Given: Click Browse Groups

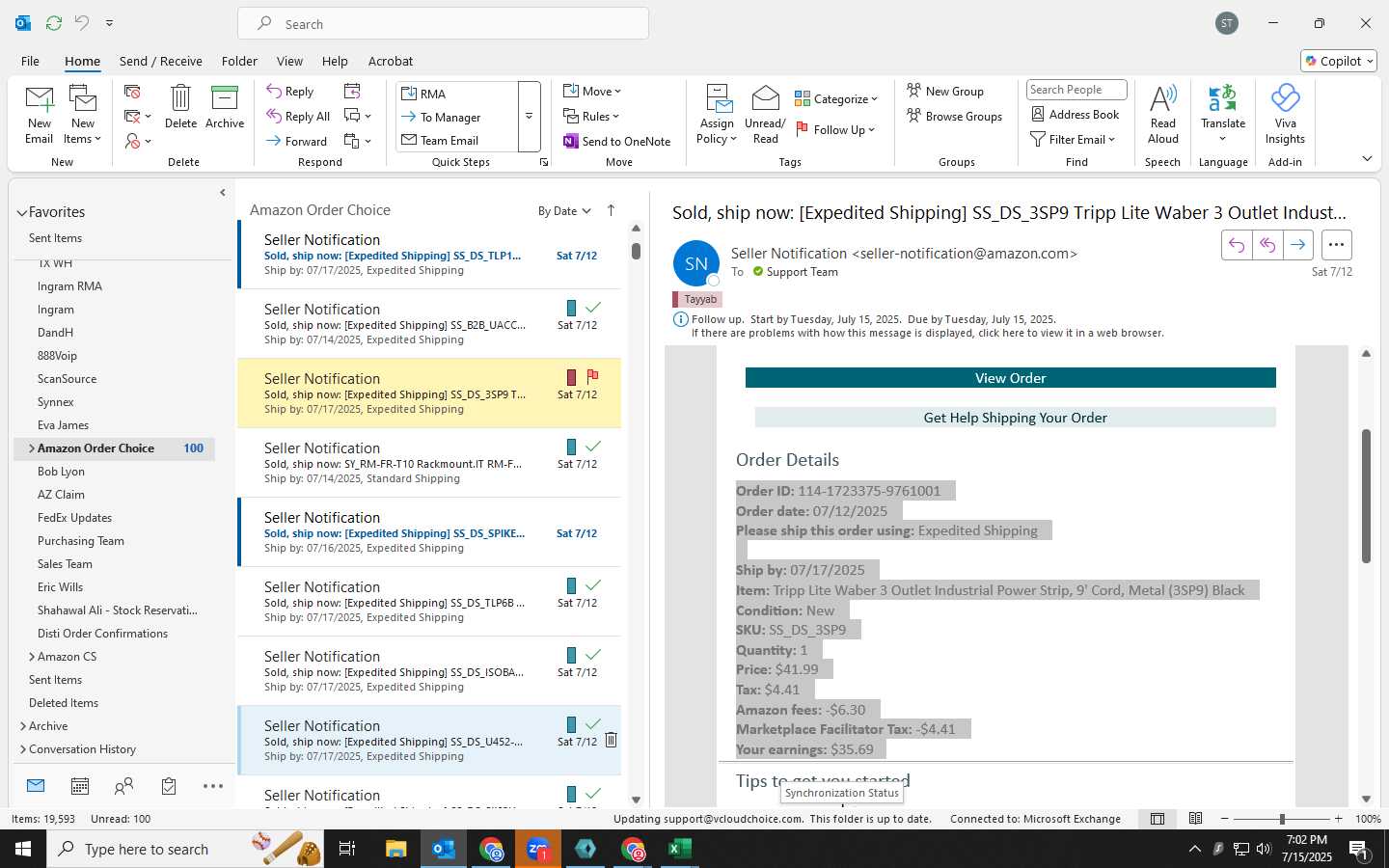Looking at the screenshot, I should coord(954,117).
